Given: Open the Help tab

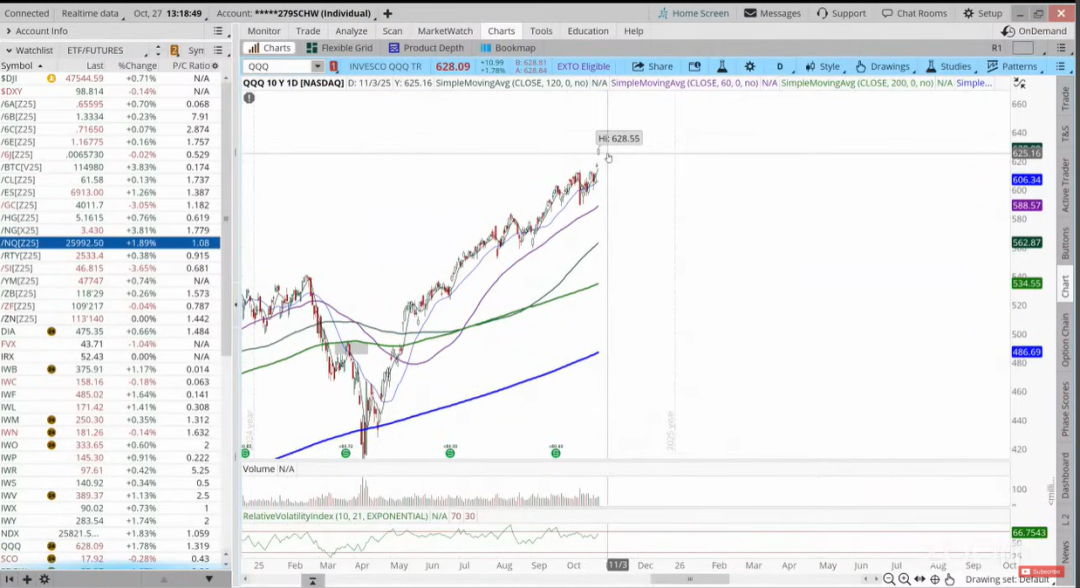Looking at the screenshot, I should coord(634,31).
